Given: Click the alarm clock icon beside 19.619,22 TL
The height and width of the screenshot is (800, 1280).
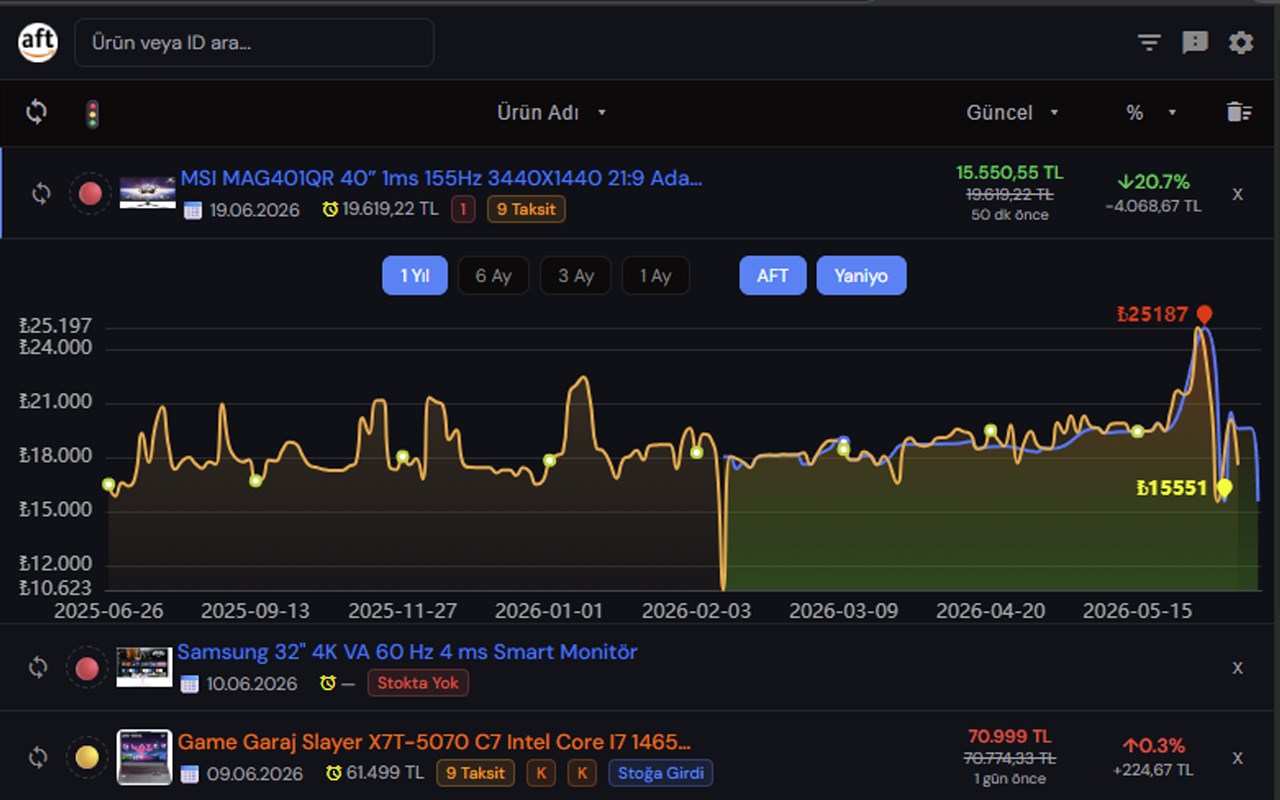Looking at the screenshot, I should tap(330, 209).
